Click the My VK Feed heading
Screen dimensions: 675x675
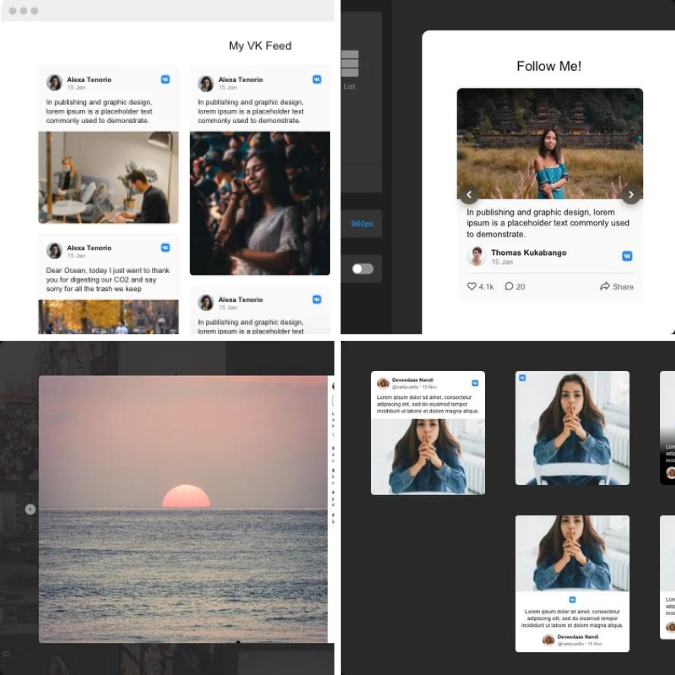[260, 46]
